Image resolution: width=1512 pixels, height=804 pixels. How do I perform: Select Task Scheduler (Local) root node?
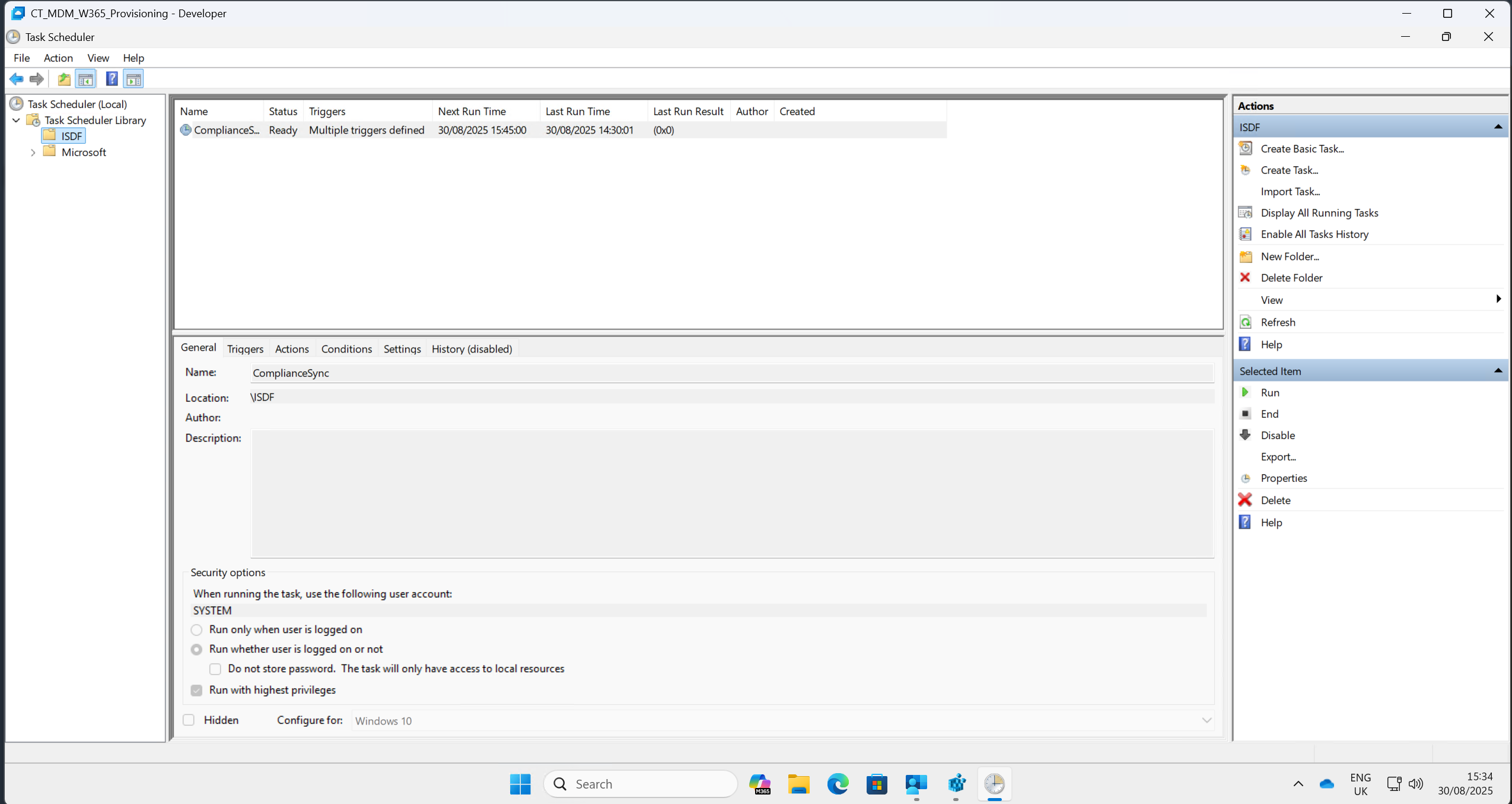[x=77, y=104]
